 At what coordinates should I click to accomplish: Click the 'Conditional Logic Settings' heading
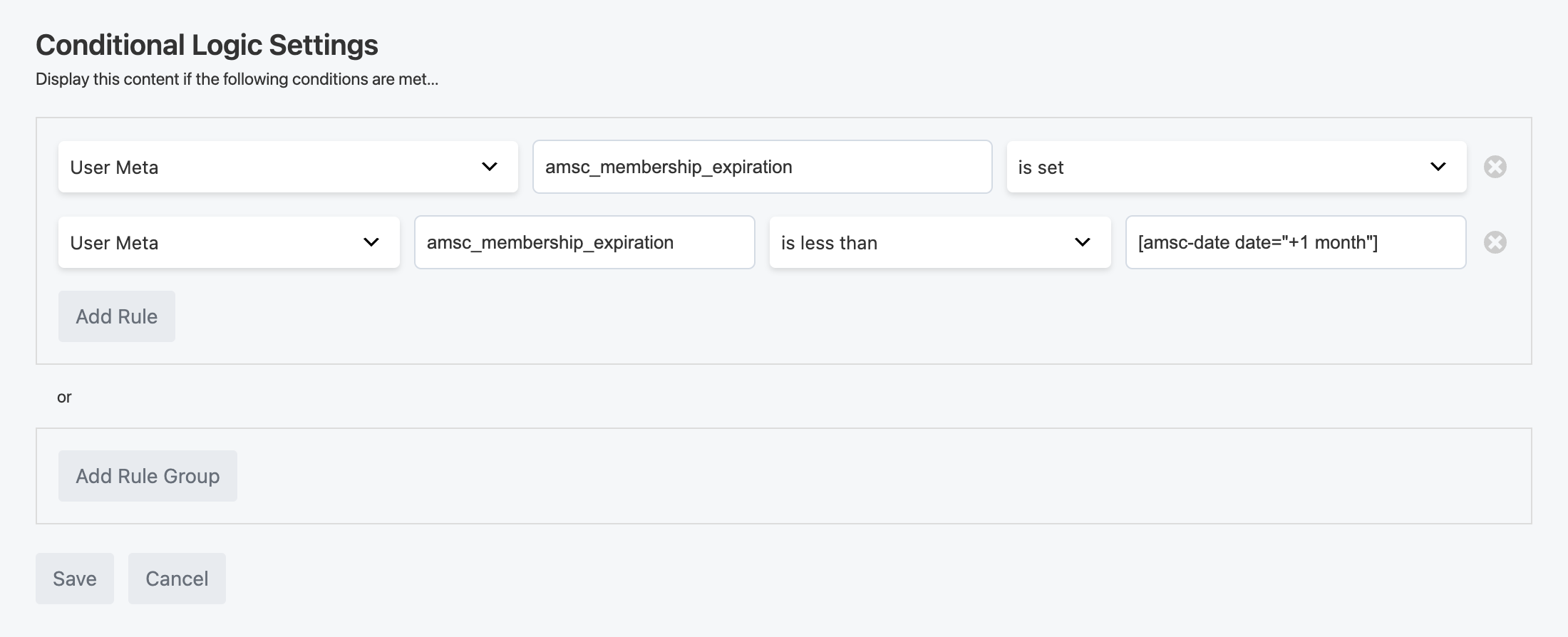(x=207, y=45)
